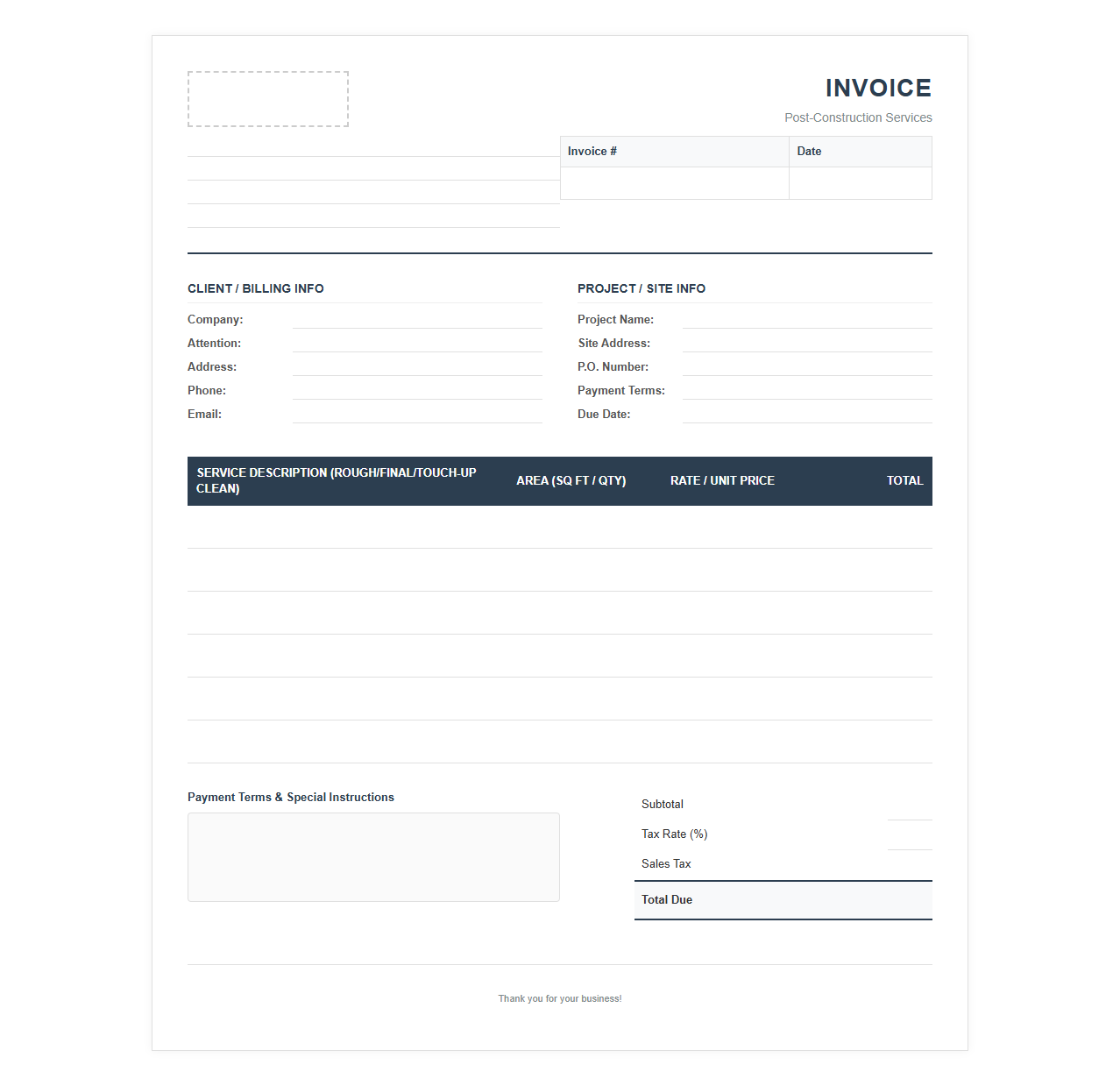The image size is (1120, 1086).
Task: Click the Due Date input line
Action: pos(807,414)
